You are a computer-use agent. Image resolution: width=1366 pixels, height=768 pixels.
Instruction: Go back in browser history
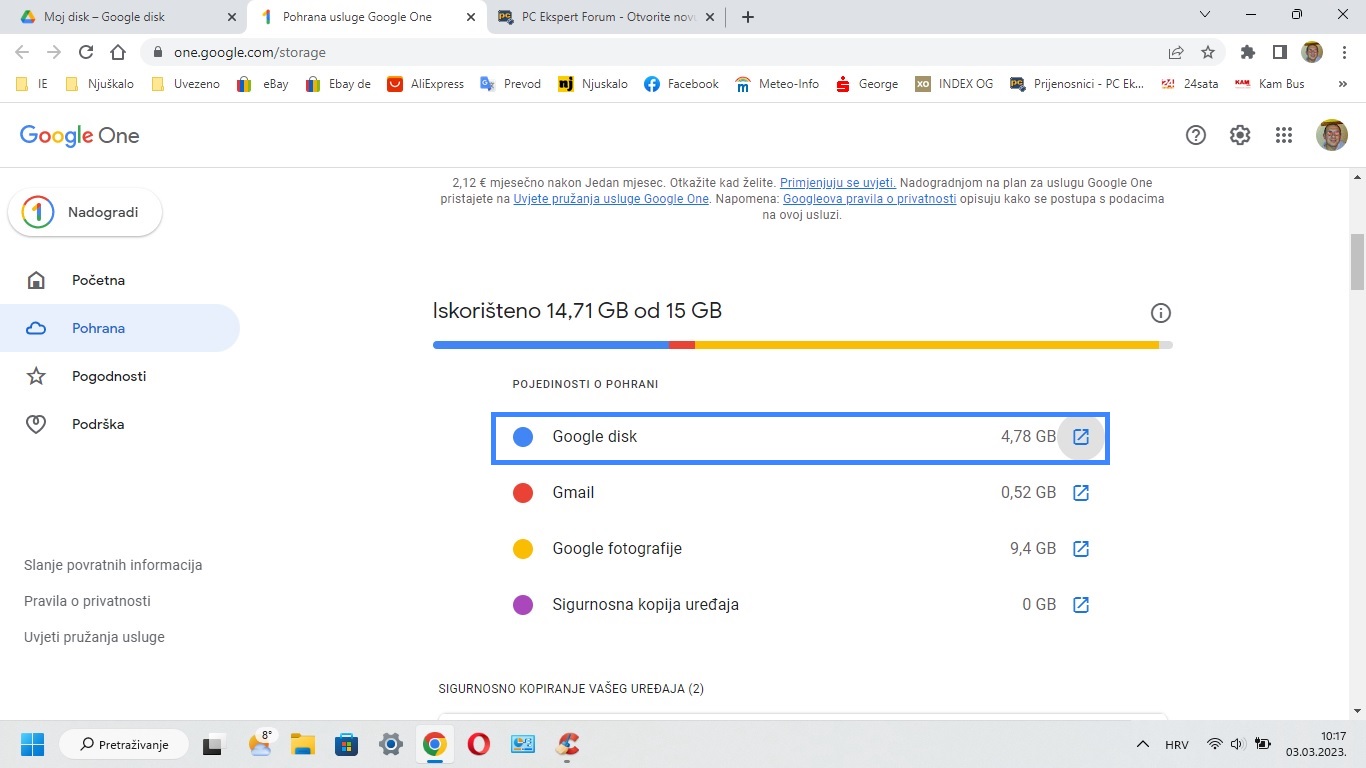point(22,52)
